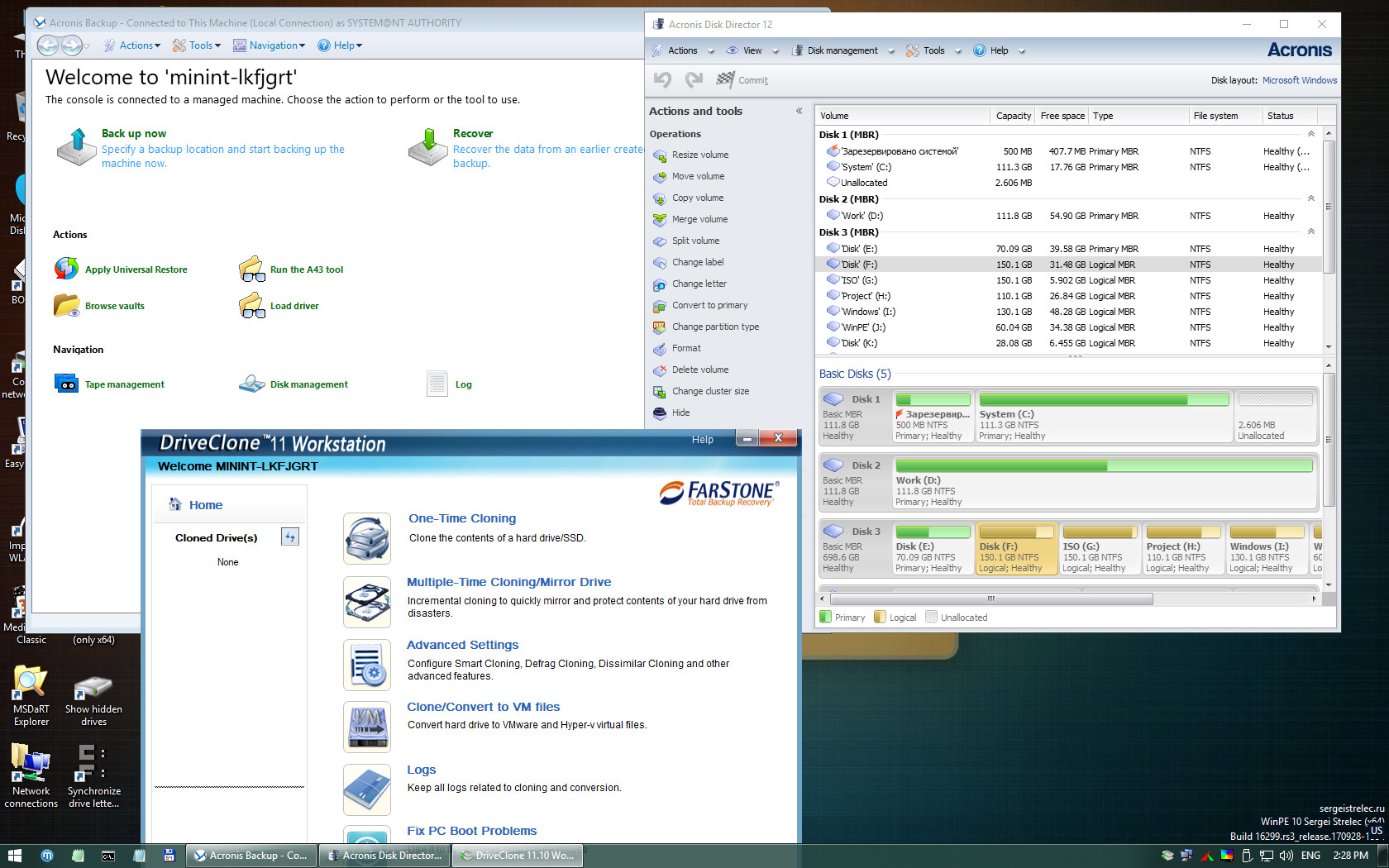Open Tape management
The height and width of the screenshot is (868, 1389).
coord(66,384)
